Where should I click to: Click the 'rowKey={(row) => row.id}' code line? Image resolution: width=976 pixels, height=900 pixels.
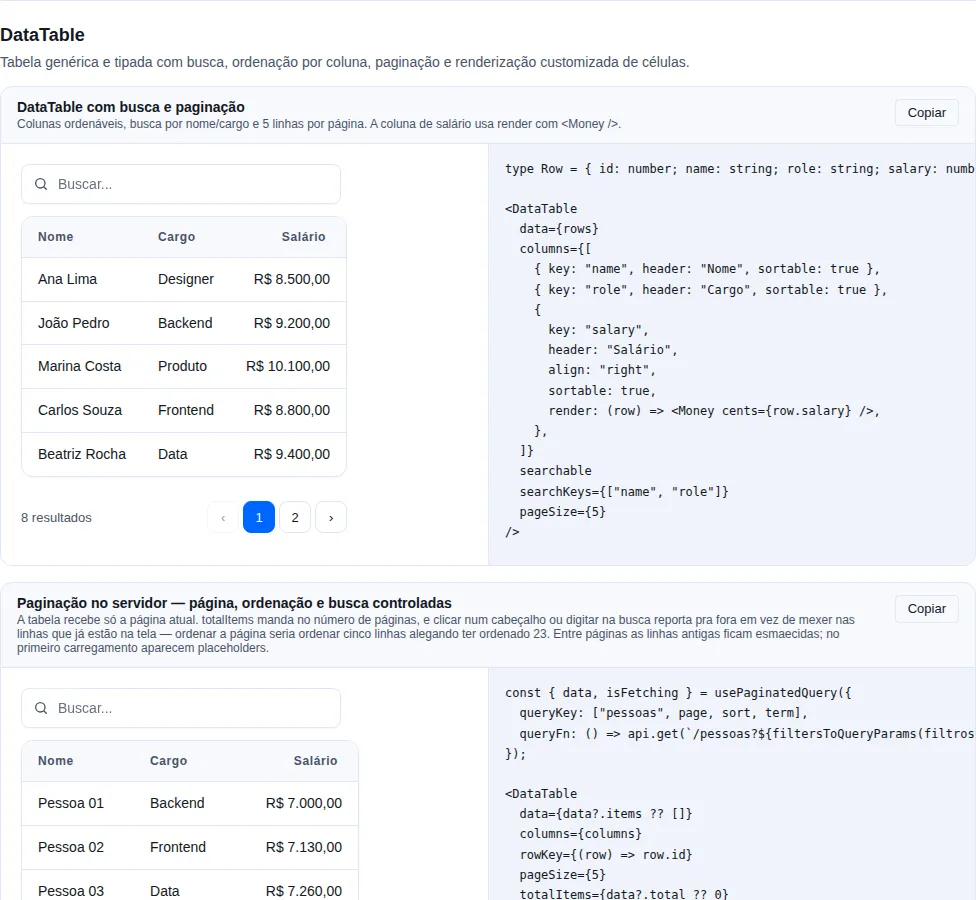(x=606, y=855)
